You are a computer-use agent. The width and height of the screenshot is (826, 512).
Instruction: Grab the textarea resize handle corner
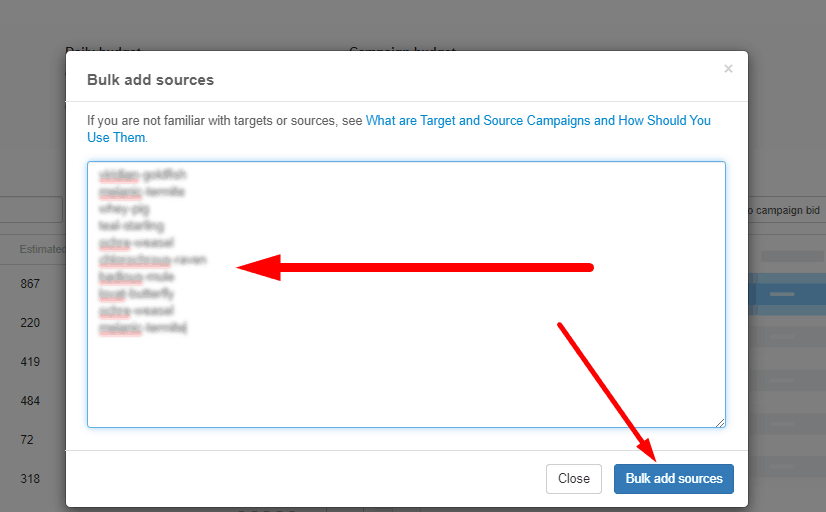pyautogui.click(x=720, y=422)
